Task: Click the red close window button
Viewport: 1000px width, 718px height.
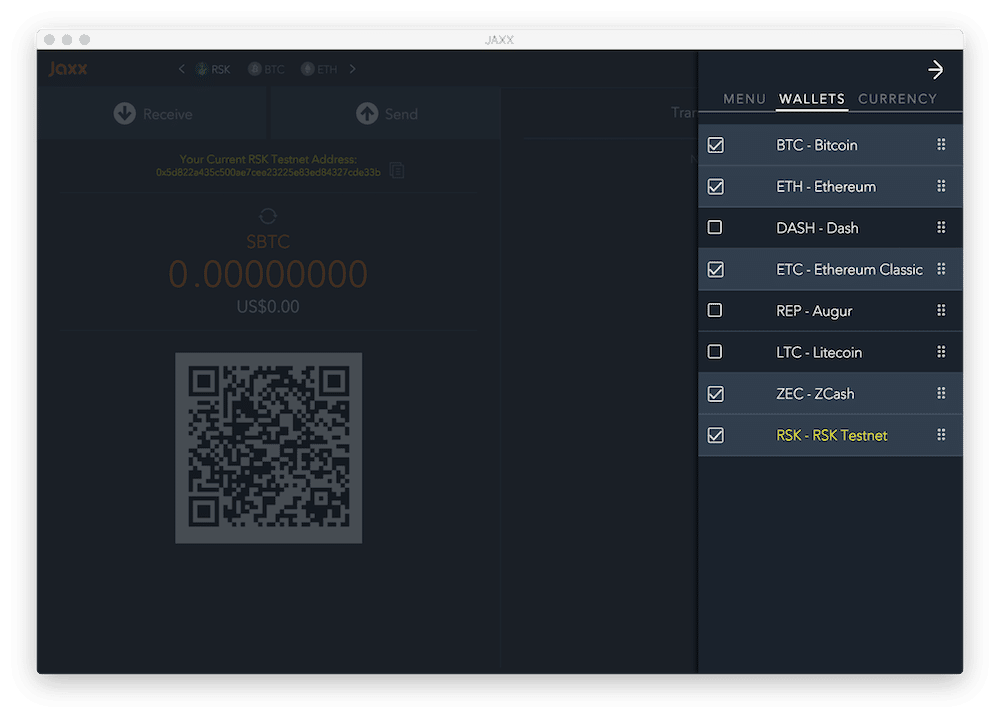Action: tap(50, 40)
